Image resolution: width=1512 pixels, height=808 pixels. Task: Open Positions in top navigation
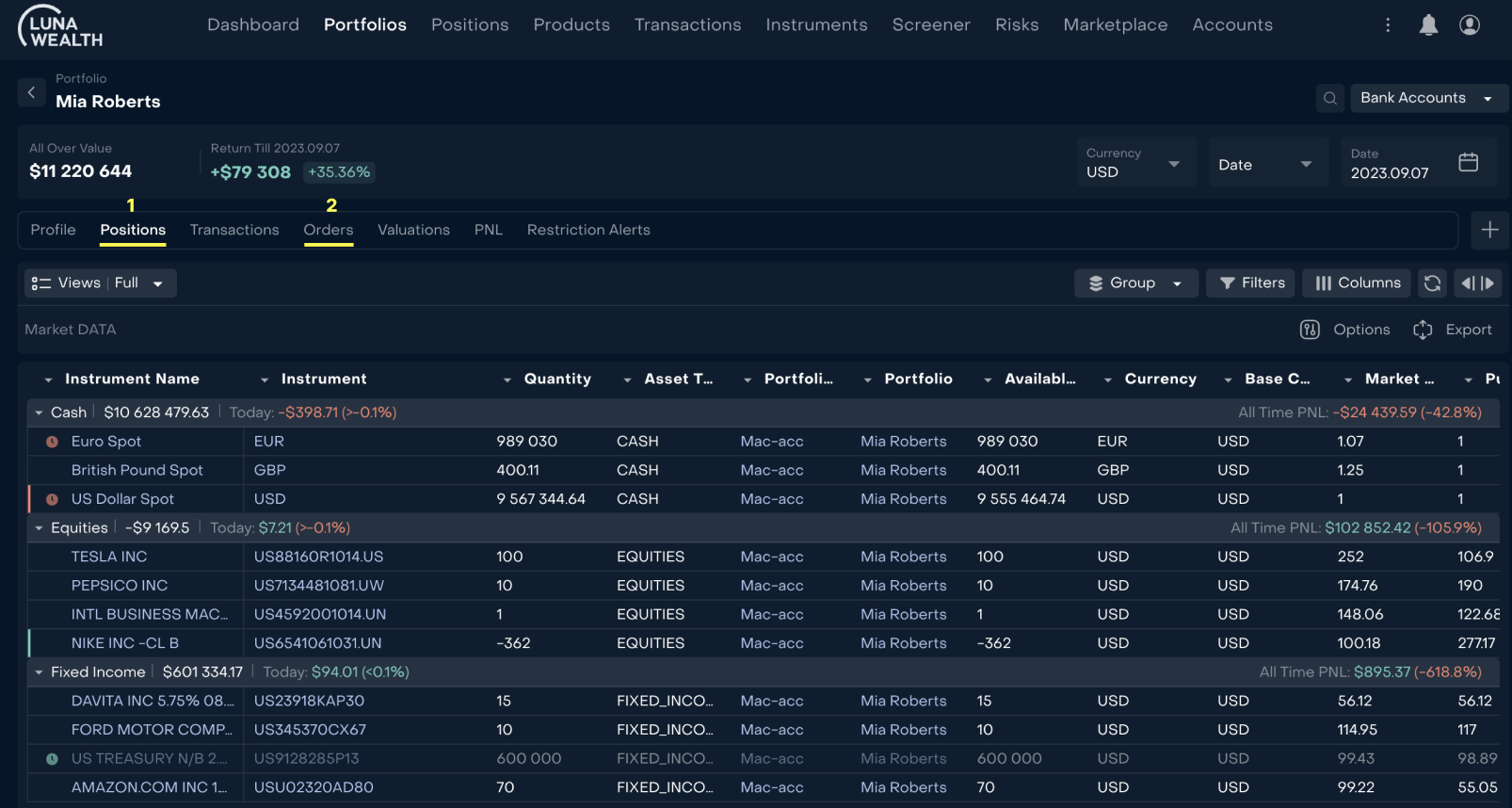point(470,25)
